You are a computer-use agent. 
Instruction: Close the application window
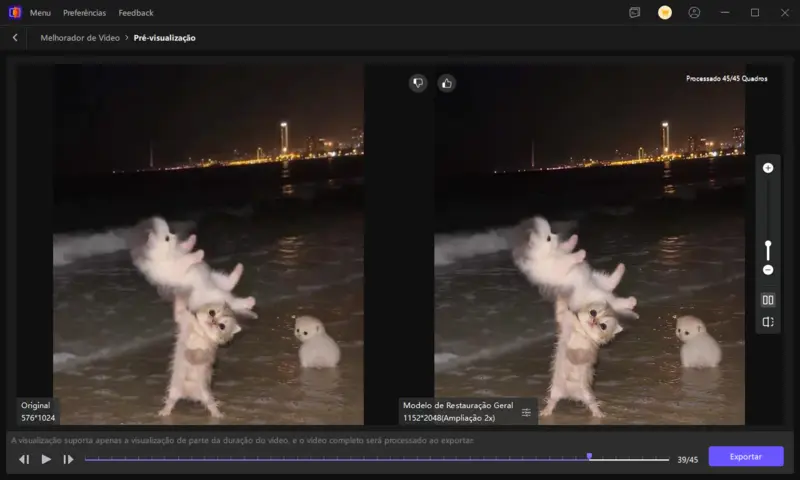coord(785,13)
